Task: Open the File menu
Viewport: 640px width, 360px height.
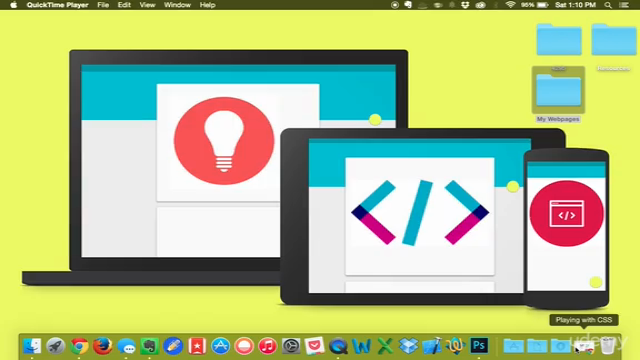Action: (x=103, y=5)
